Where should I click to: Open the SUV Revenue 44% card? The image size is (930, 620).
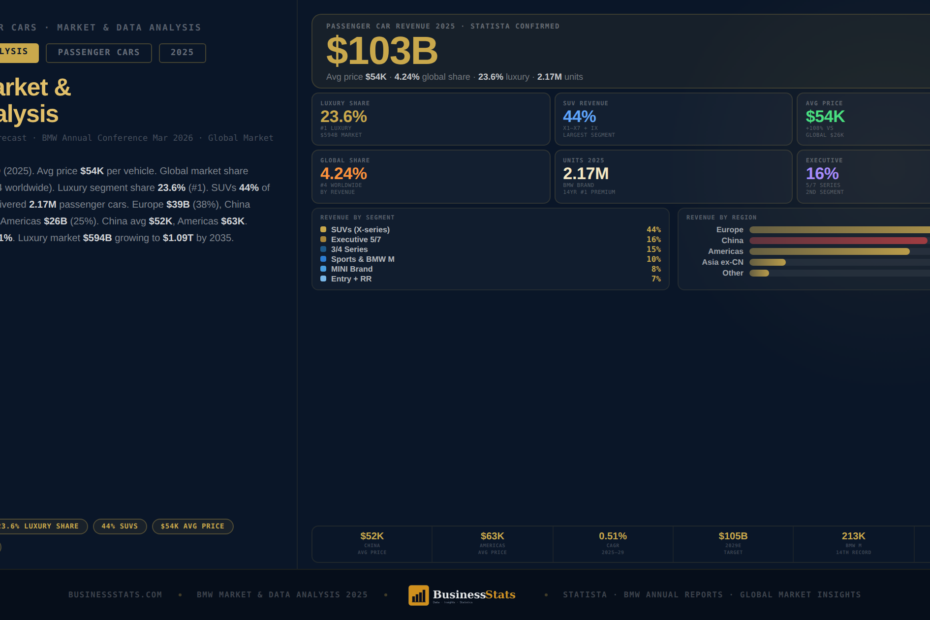[x=673, y=119]
